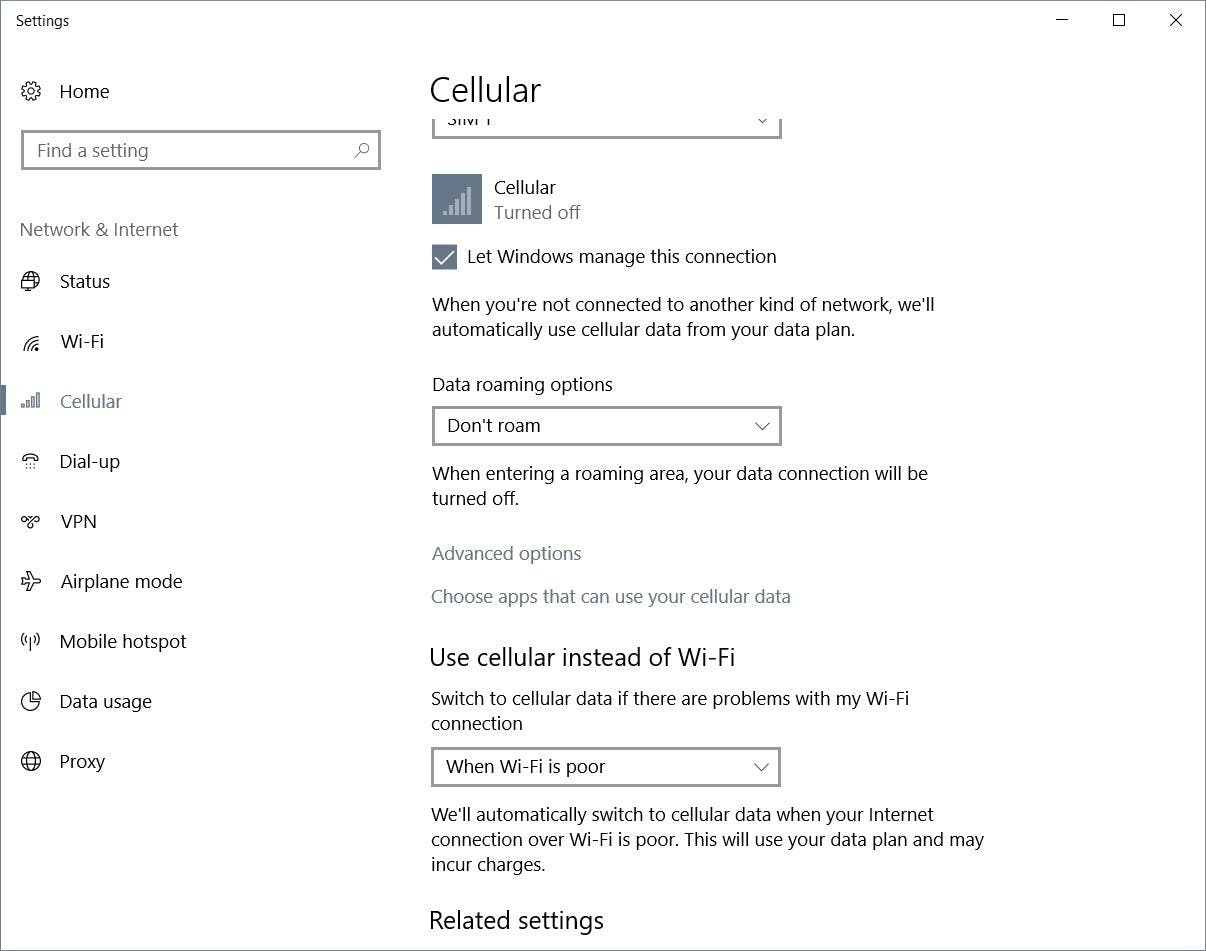Click the search magnifier icon
The width and height of the screenshot is (1206, 951).
pyautogui.click(x=362, y=150)
